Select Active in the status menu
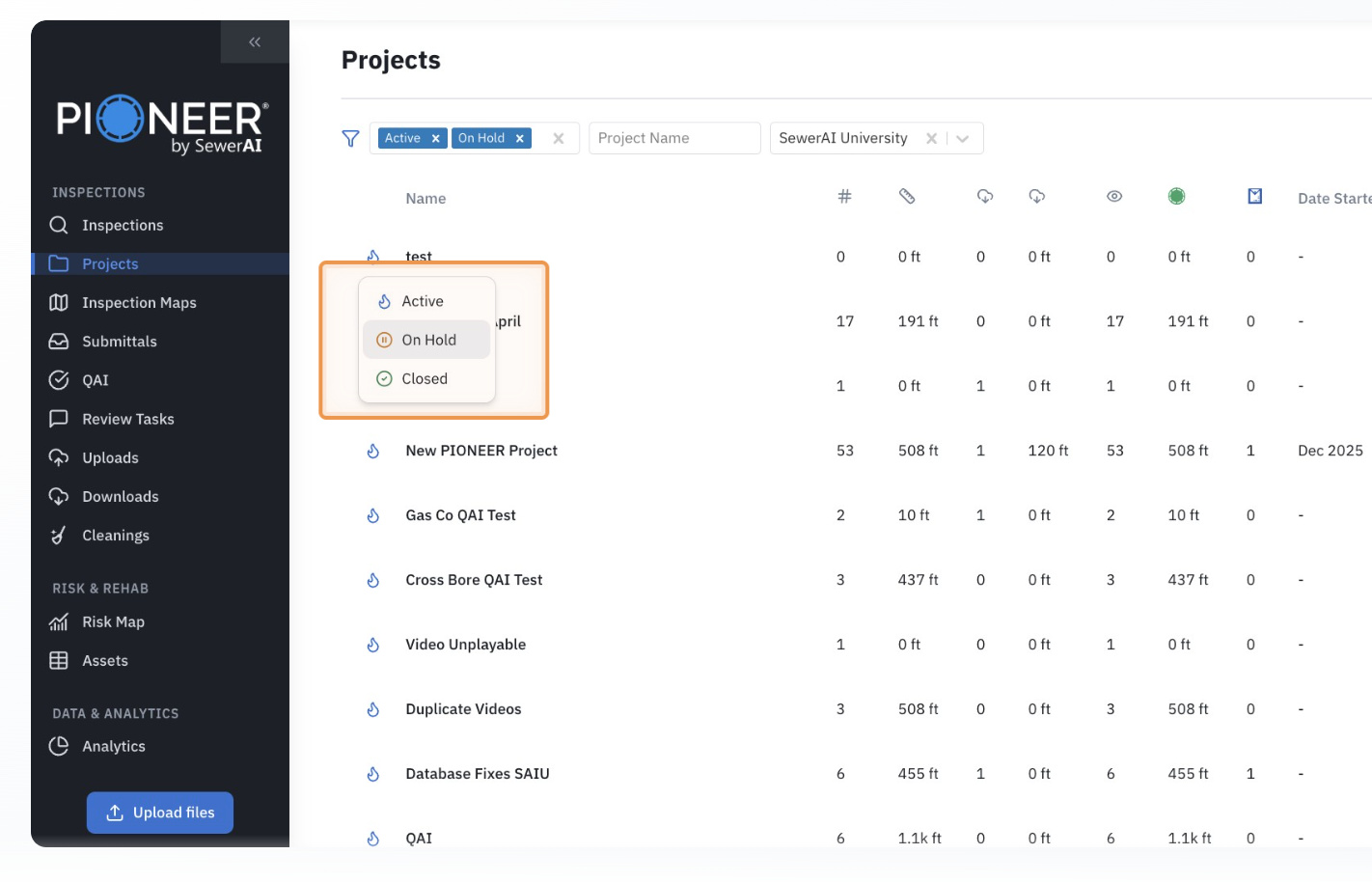Screen dimensions: 1372x882 [423, 301]
